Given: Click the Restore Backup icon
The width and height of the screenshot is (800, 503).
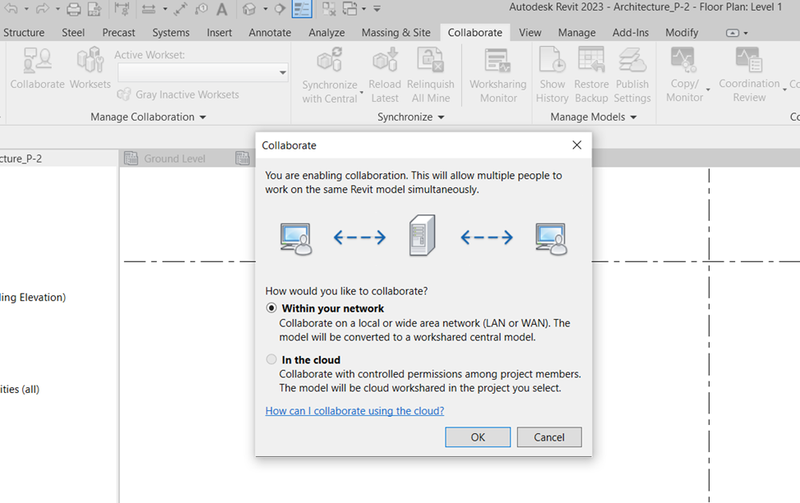Looking at the screenshot, I should coord(591,76).
